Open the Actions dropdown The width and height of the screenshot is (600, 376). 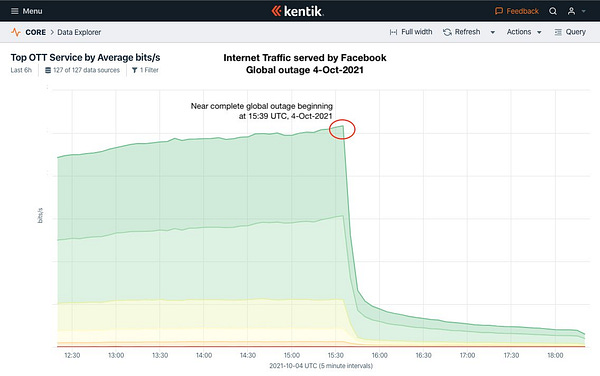(524, 32)
